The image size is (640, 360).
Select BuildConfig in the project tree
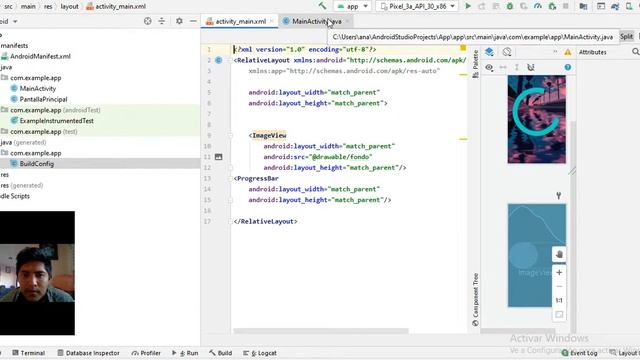tap(36, 164)
